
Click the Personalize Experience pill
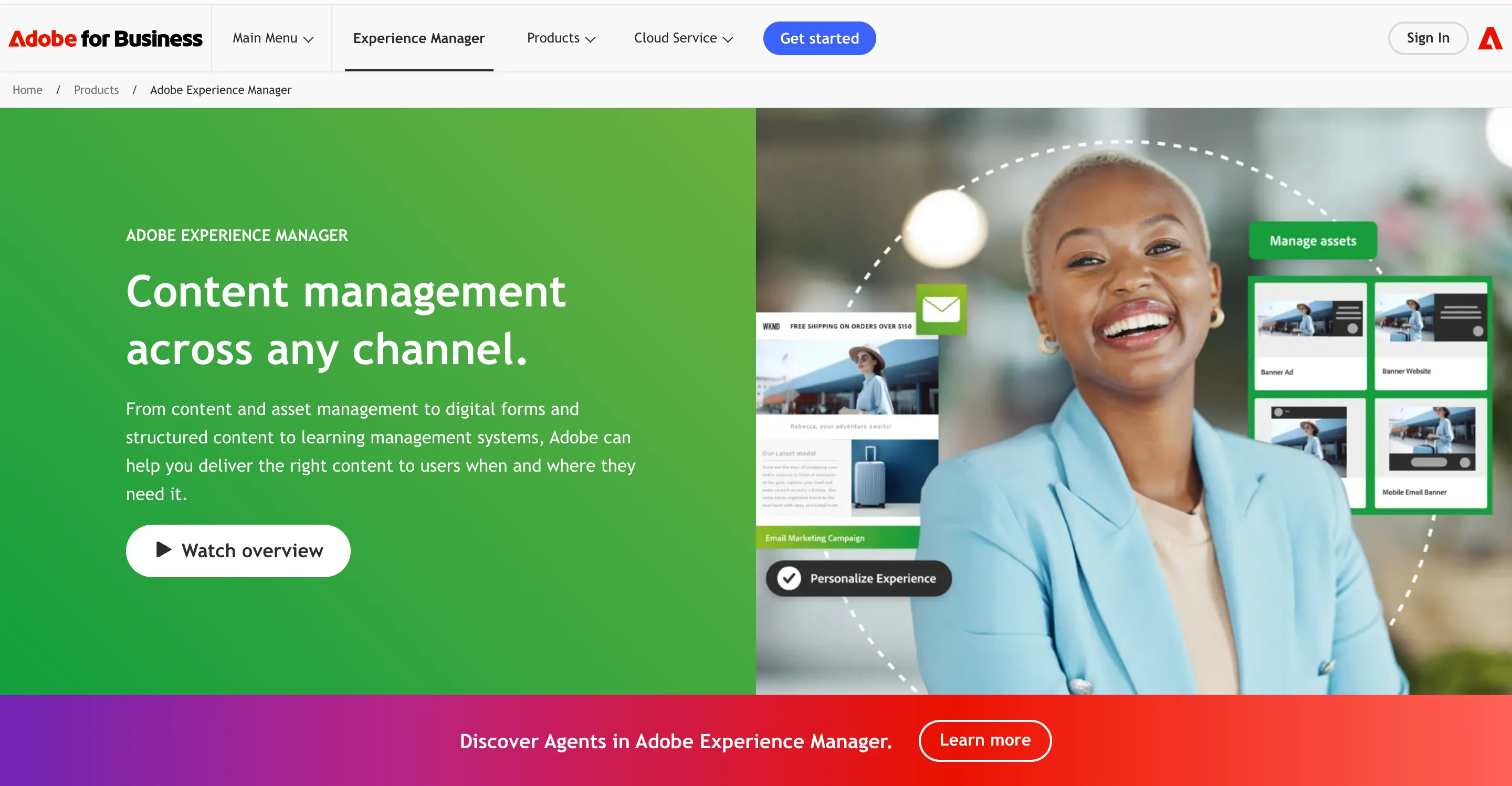click(859, 578)
